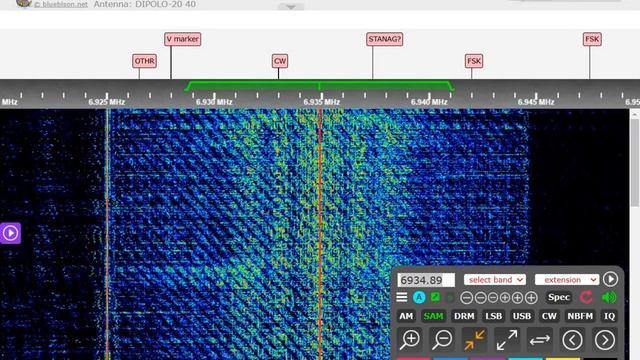Open the hamburger menu in the control panel
640x360 pixels.
pyautogui.click(x=402, y=297)
